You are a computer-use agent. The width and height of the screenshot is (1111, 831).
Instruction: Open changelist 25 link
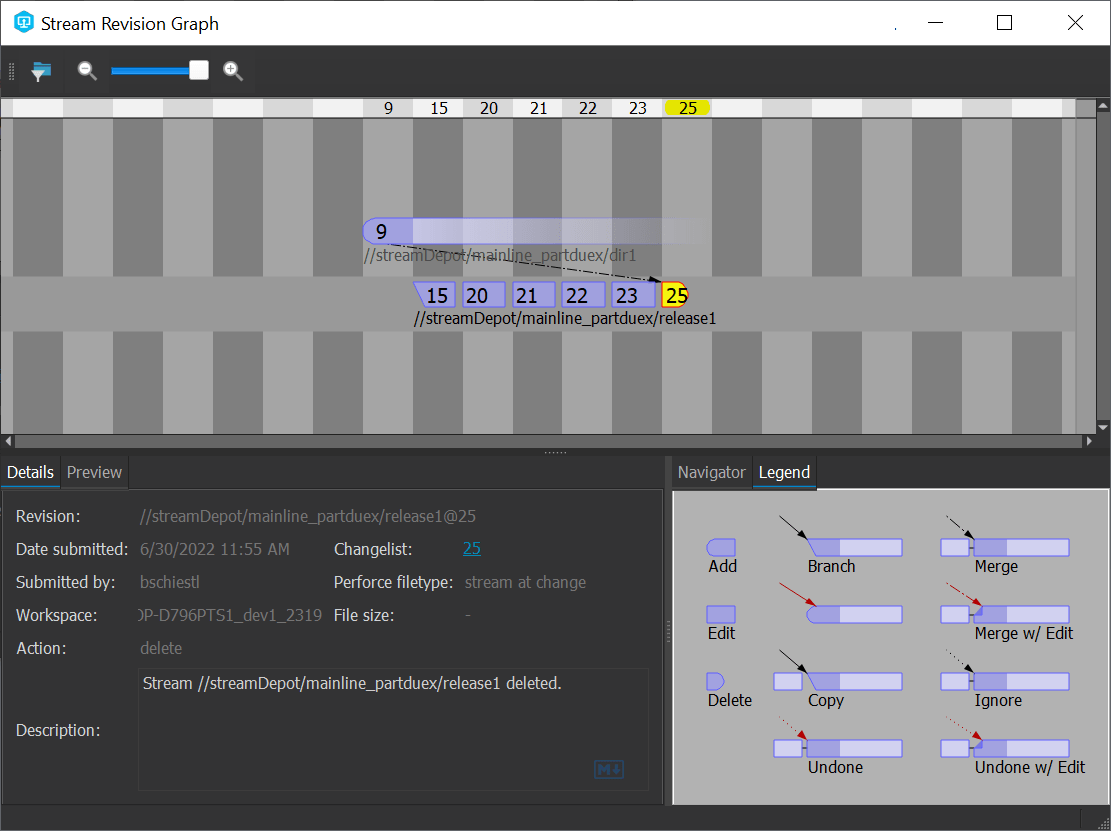pos(471,548)
